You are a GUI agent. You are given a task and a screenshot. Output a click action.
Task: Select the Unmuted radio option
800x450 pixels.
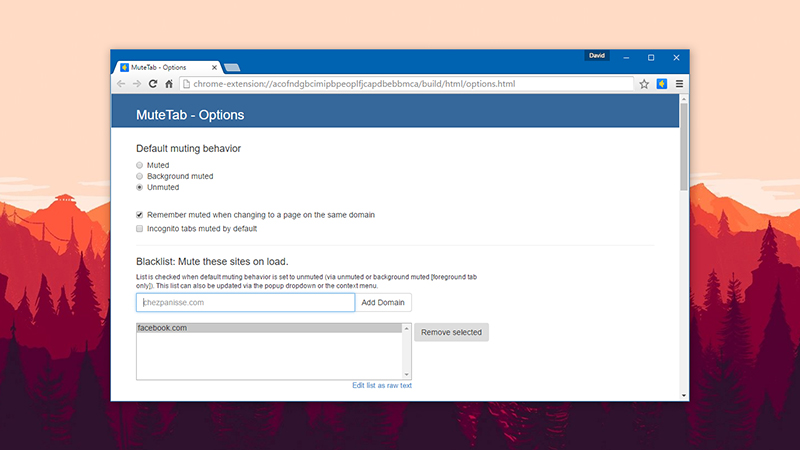coord(139,187)
